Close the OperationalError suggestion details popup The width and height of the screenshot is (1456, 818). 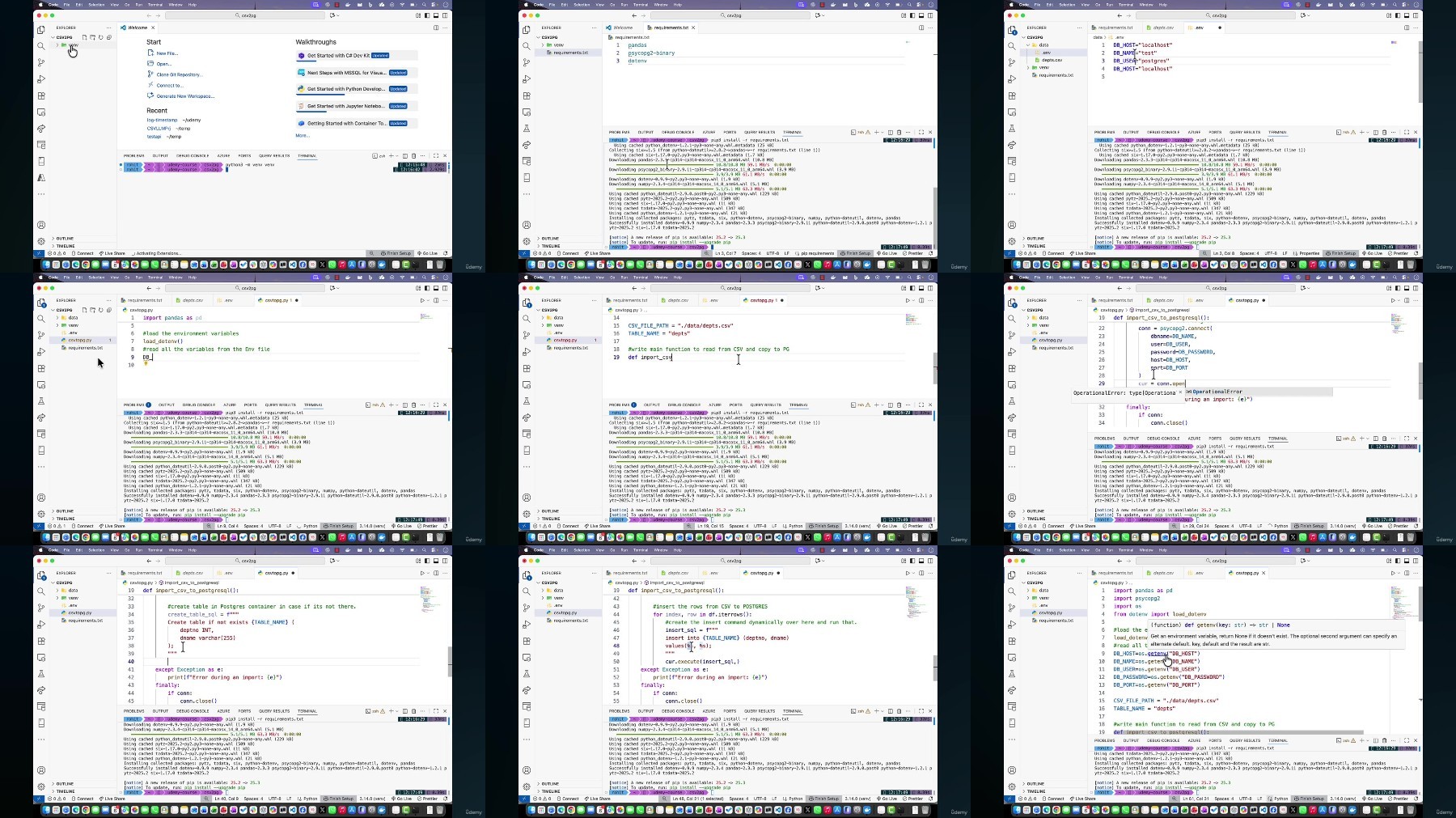[x=1180, y=392]
